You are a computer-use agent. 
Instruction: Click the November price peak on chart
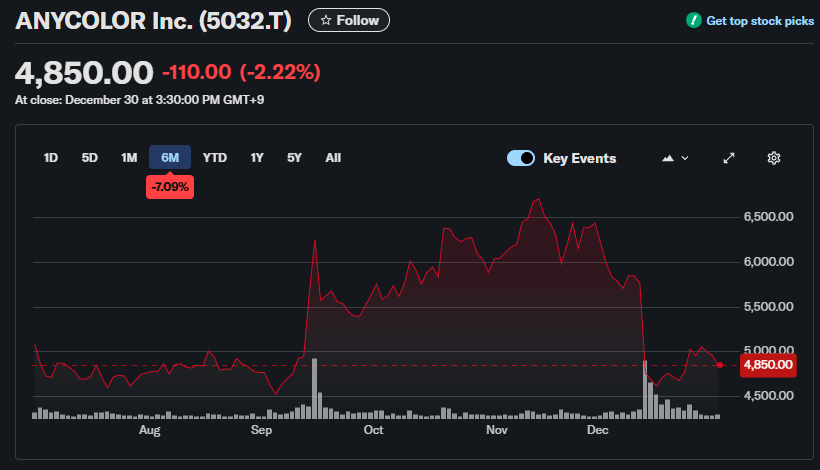(x=538, y=200)
